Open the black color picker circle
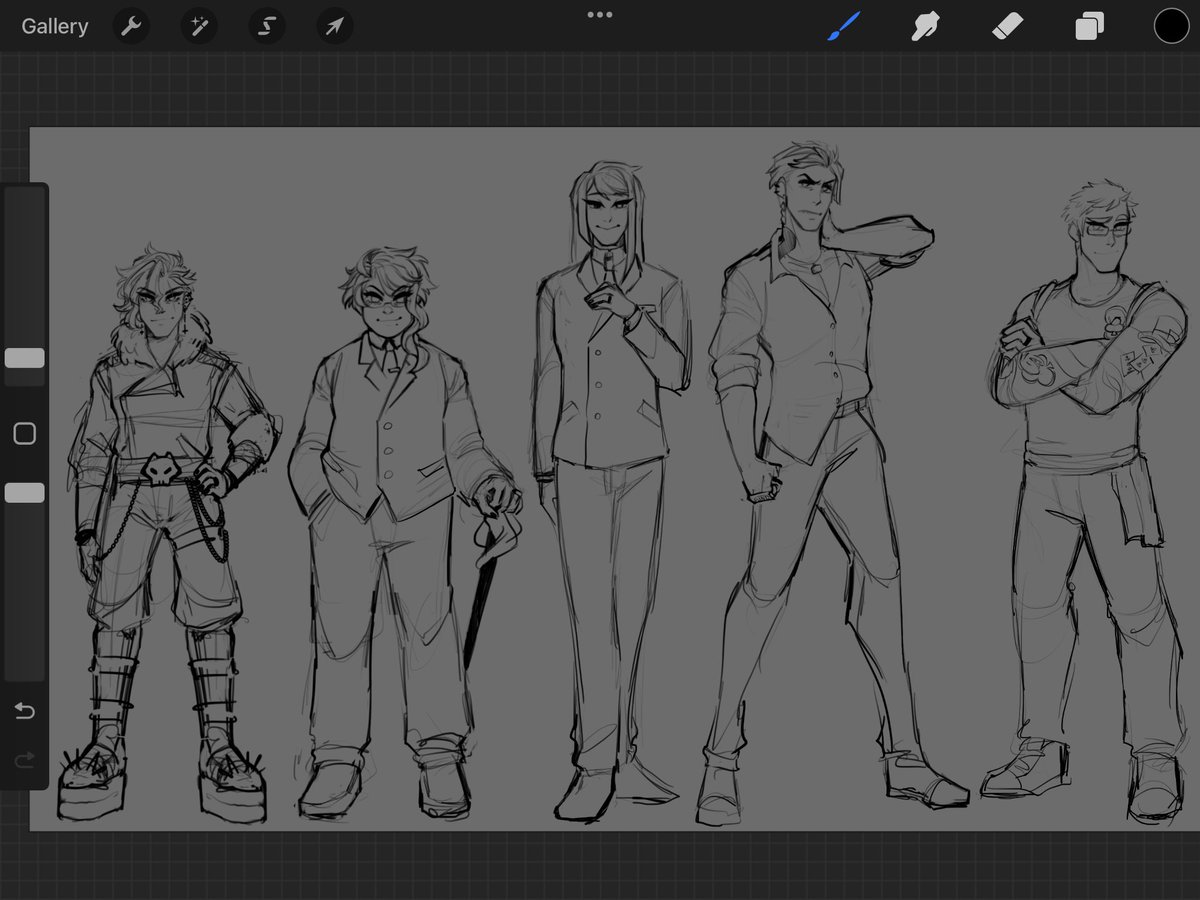 click(x=1171, y=26)
